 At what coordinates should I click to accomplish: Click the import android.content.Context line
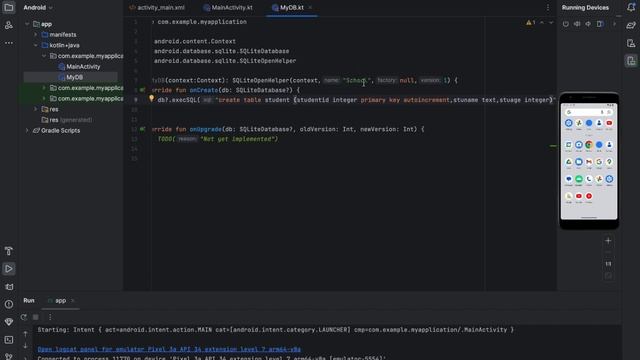194,41
